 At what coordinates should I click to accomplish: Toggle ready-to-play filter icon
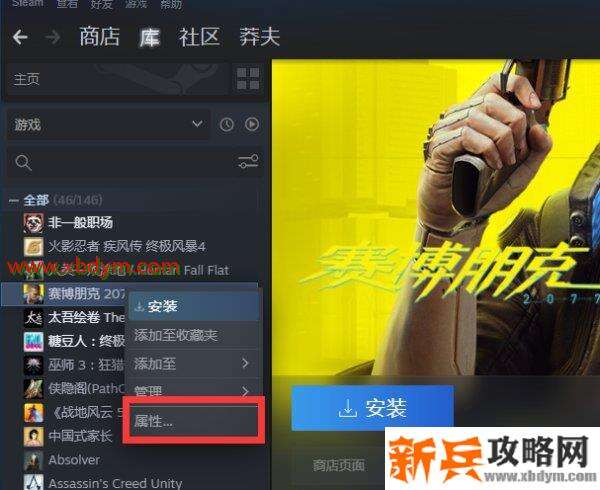(x=252, y=124)
